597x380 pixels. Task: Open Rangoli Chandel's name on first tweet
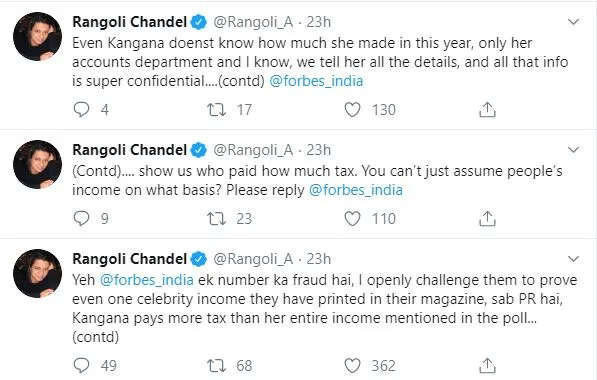coord(129,22)
